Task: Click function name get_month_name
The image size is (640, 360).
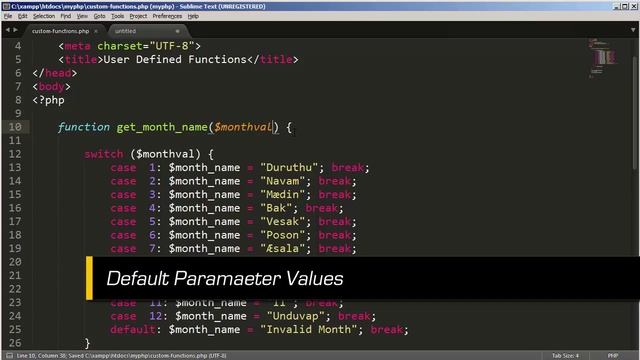Action: tap(162, 127)
